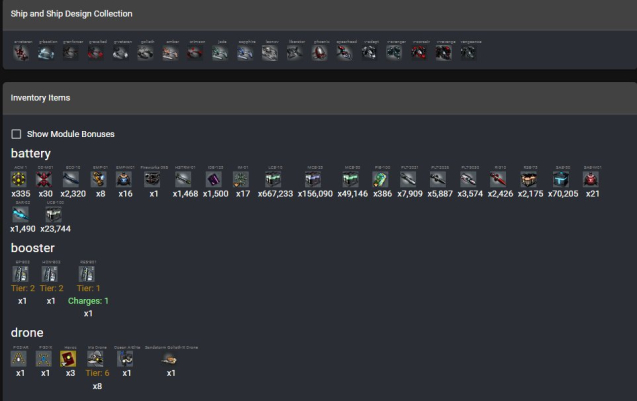Select the battery item with quantity x335
This screenshot has width=637, height=401.
20,180
